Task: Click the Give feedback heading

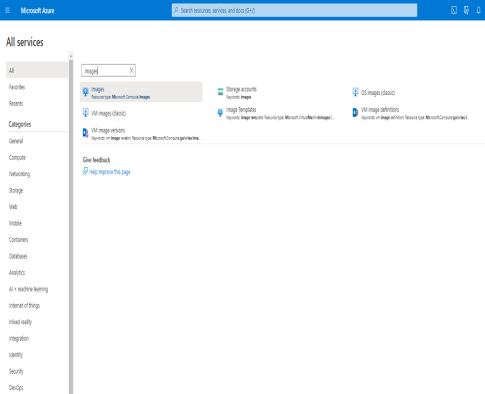Action: 97,160
